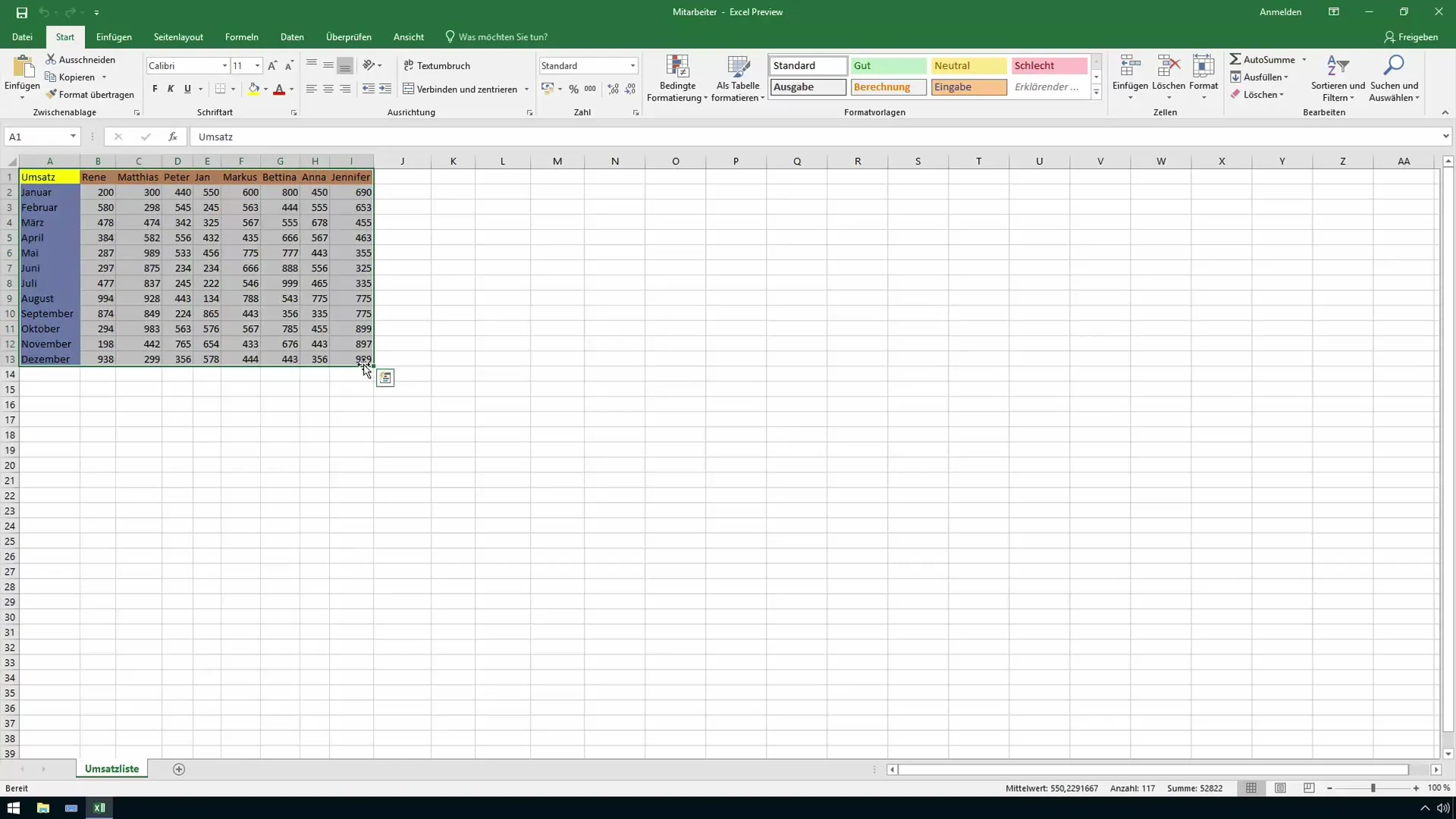
Task: Add decimal place icon in Zahl group
Action: tap(613, 89)
